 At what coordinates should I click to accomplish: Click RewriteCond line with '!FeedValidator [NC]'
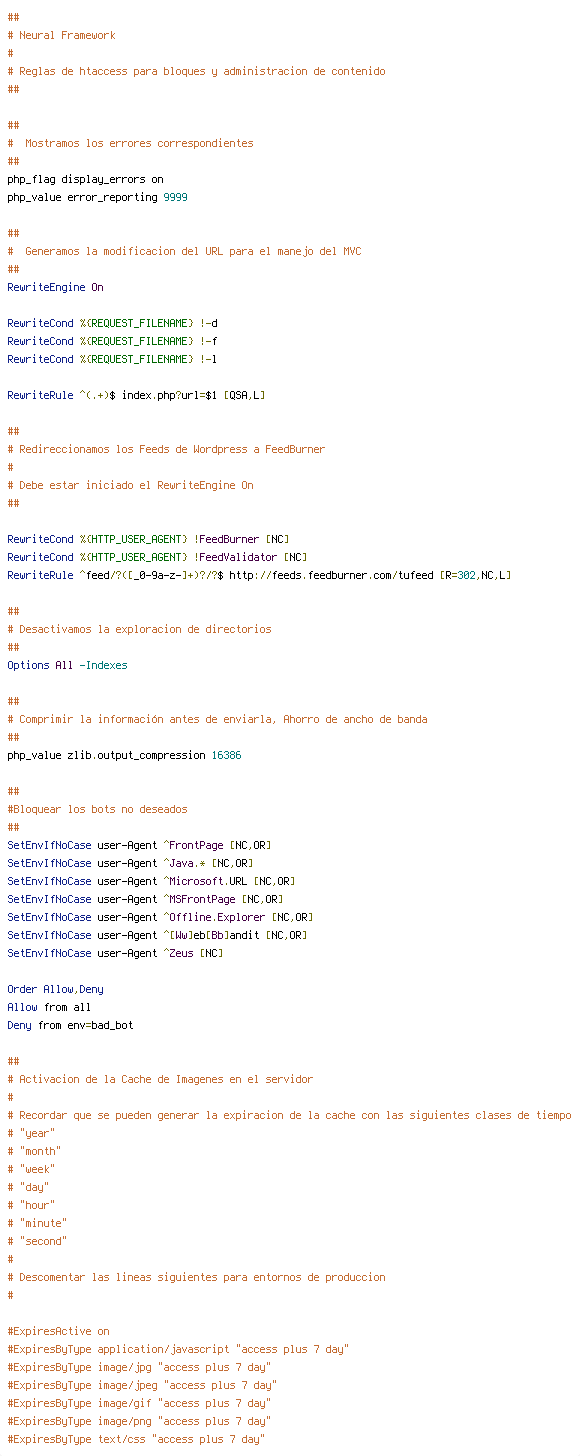(x=157, y=557)
